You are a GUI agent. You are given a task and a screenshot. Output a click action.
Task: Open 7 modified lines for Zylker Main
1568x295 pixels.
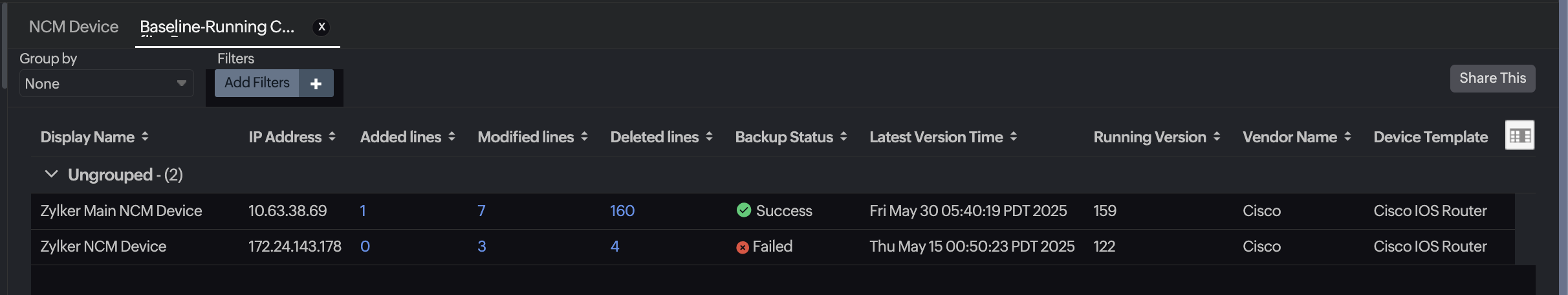[x=481, y=211]
